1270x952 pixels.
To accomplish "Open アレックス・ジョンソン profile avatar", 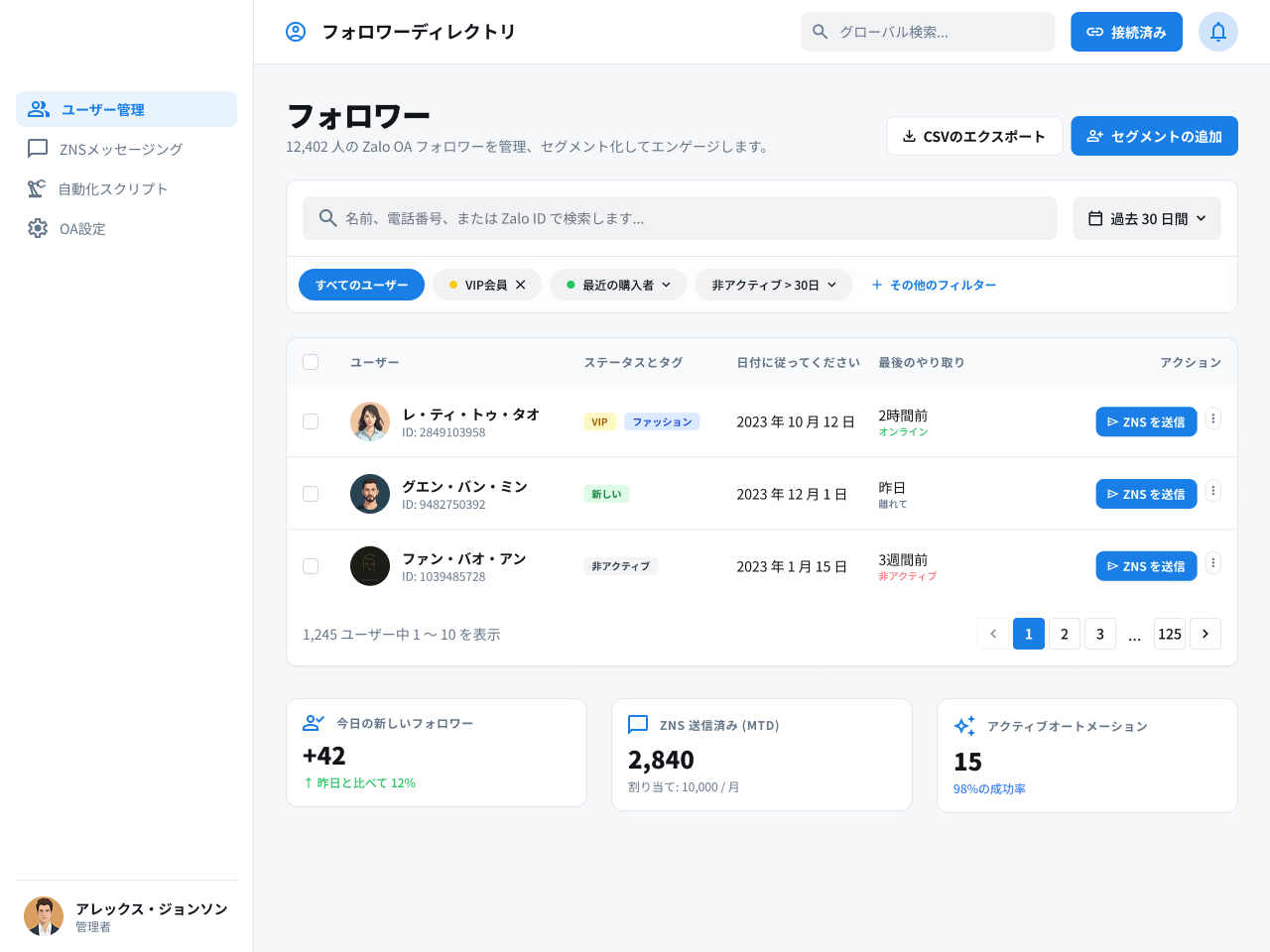I will tap(44, 916).
